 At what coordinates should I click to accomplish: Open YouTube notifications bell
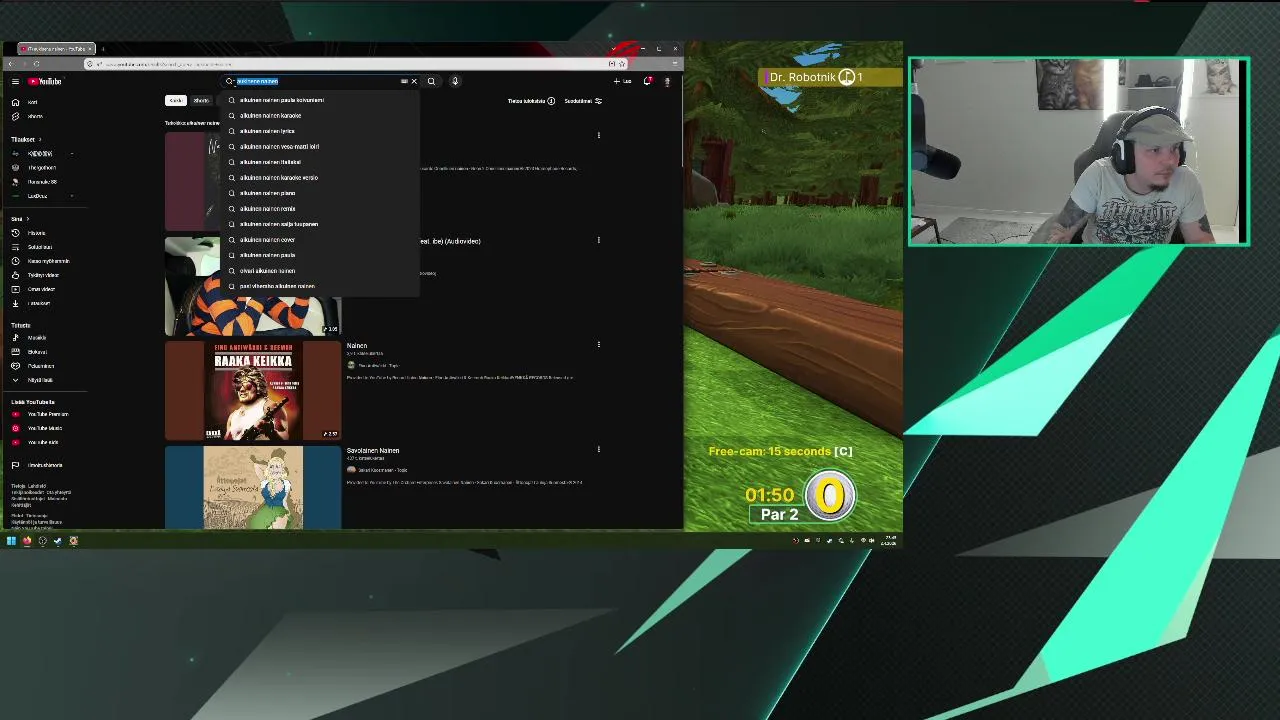[x=647, y=81]
